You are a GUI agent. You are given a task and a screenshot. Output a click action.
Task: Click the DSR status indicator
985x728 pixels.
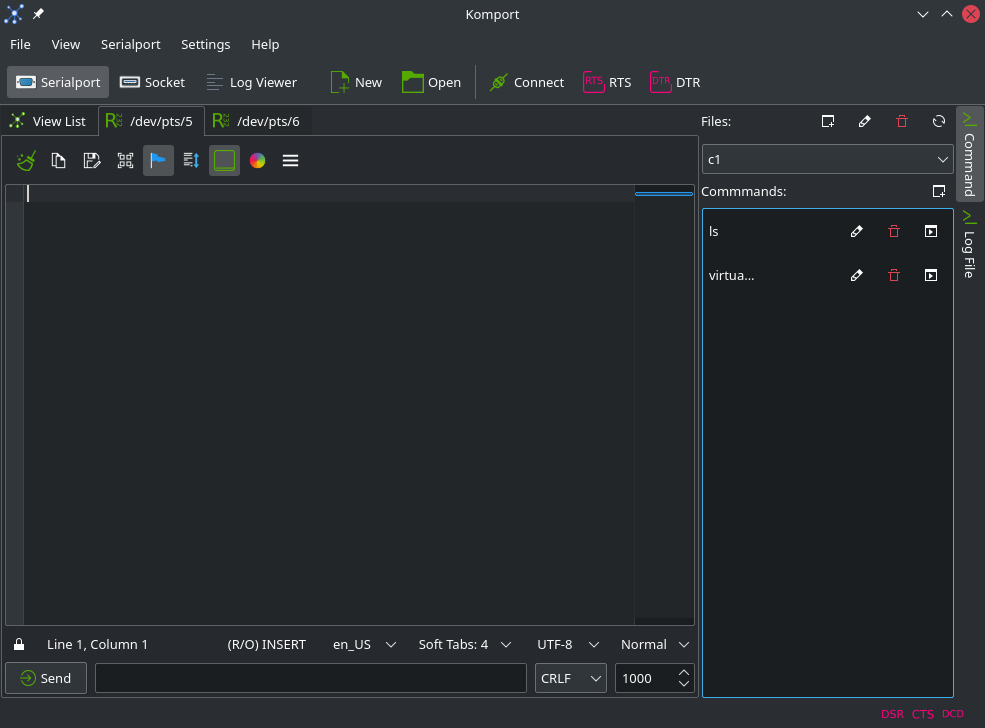tap(892, 714)
